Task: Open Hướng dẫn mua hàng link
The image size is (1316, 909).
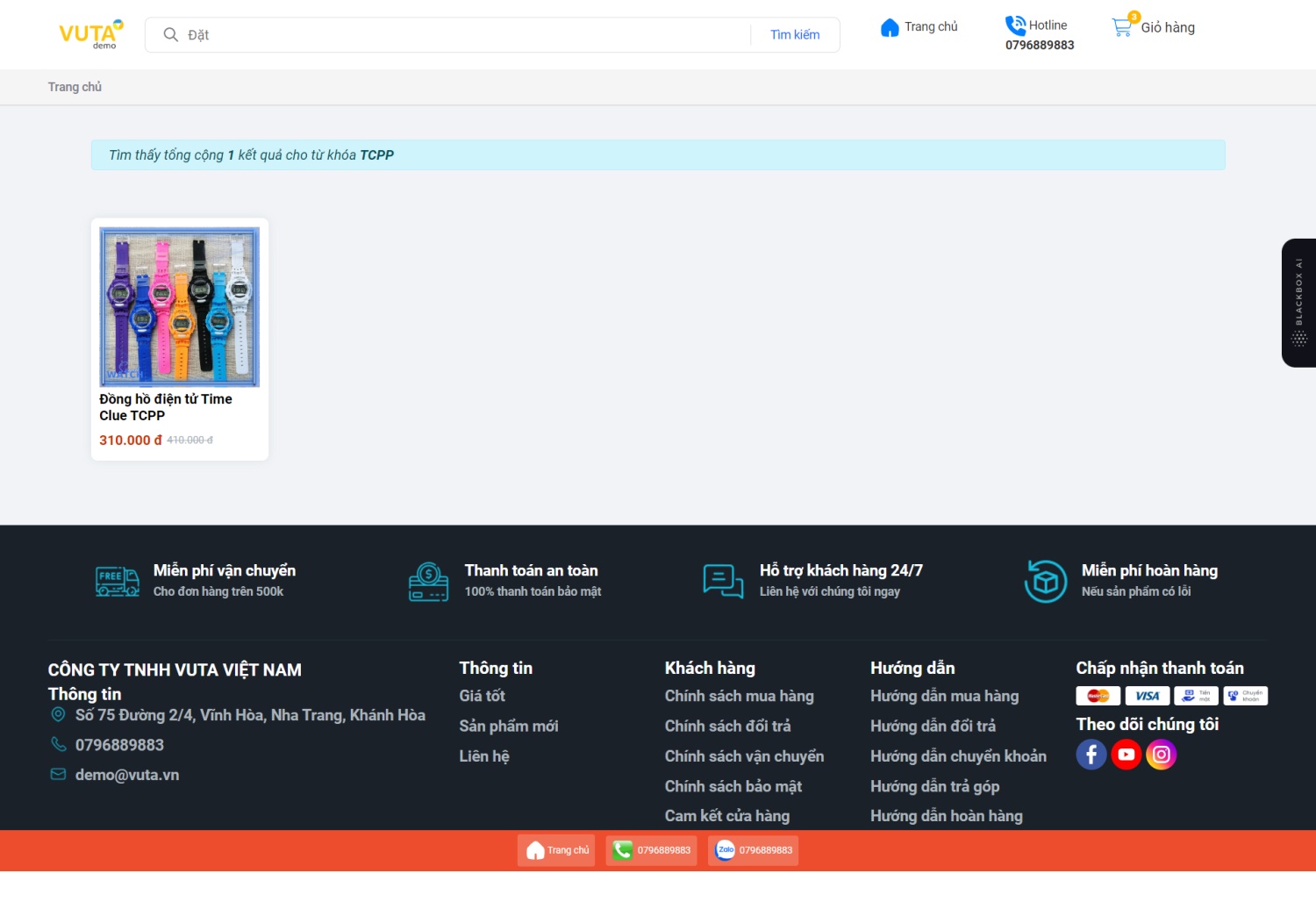Action: [x=945, y=696]
